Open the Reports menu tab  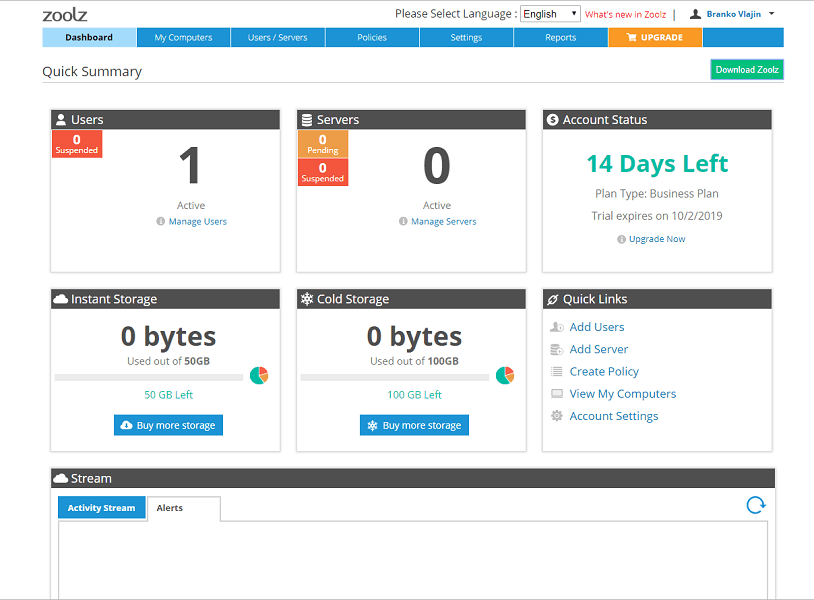[x=561, y=37]
